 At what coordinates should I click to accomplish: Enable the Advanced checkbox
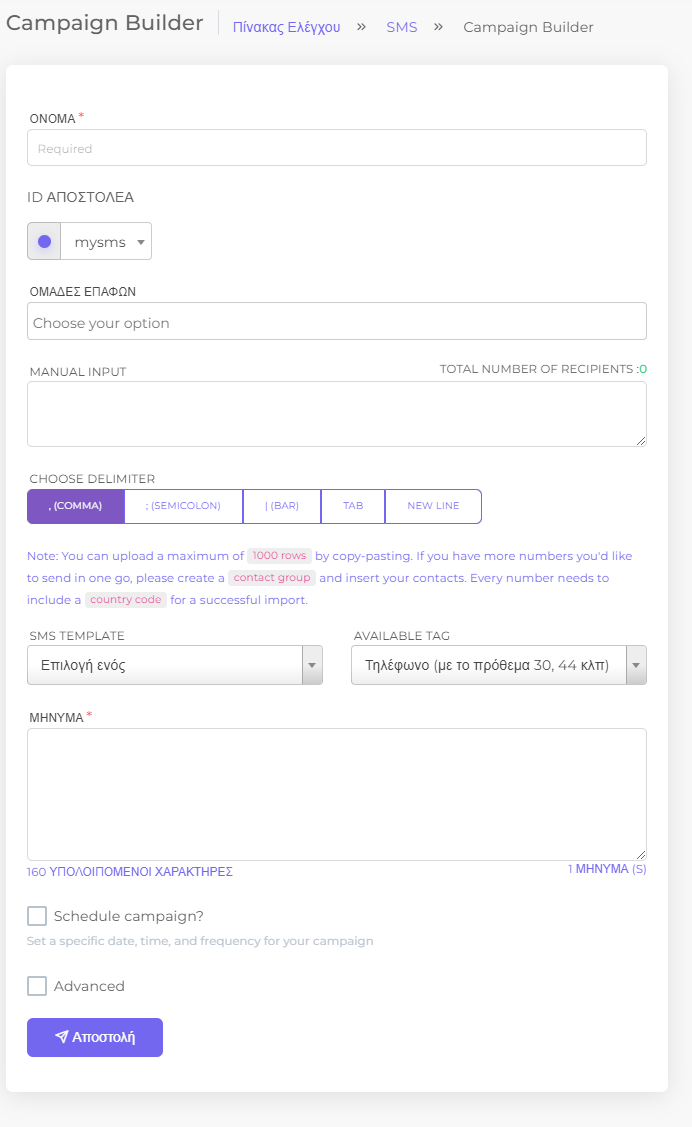tap(37, 985)
